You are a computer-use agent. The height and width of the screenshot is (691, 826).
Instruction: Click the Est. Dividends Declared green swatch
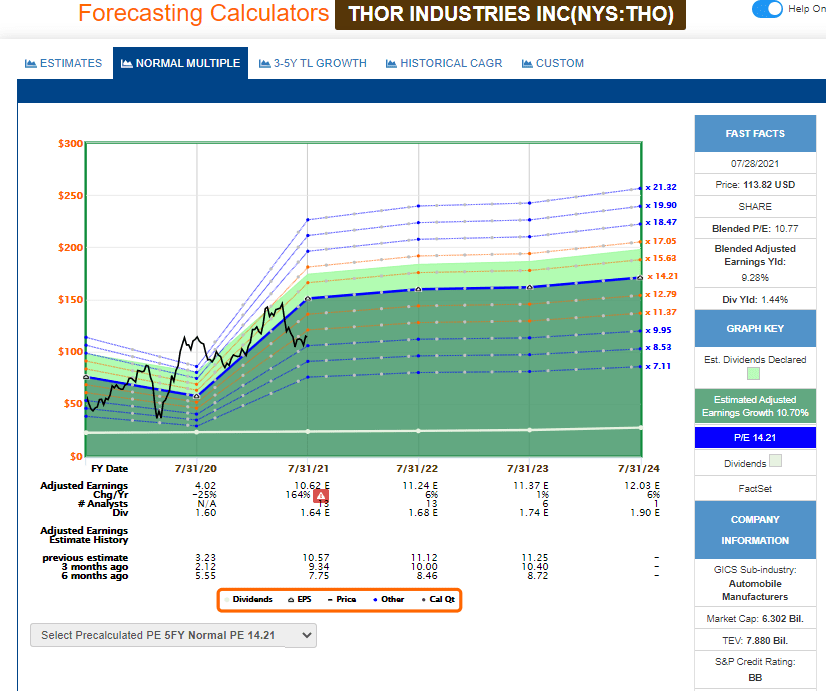(754, 373)
